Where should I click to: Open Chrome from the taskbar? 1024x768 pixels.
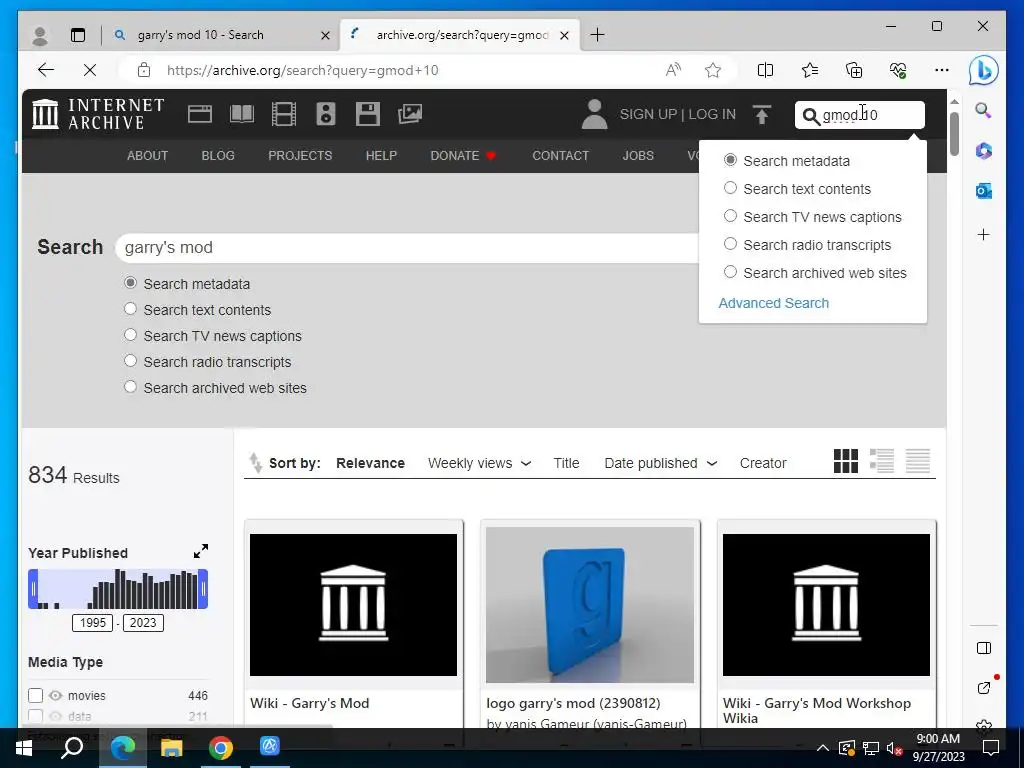(221, 748)
